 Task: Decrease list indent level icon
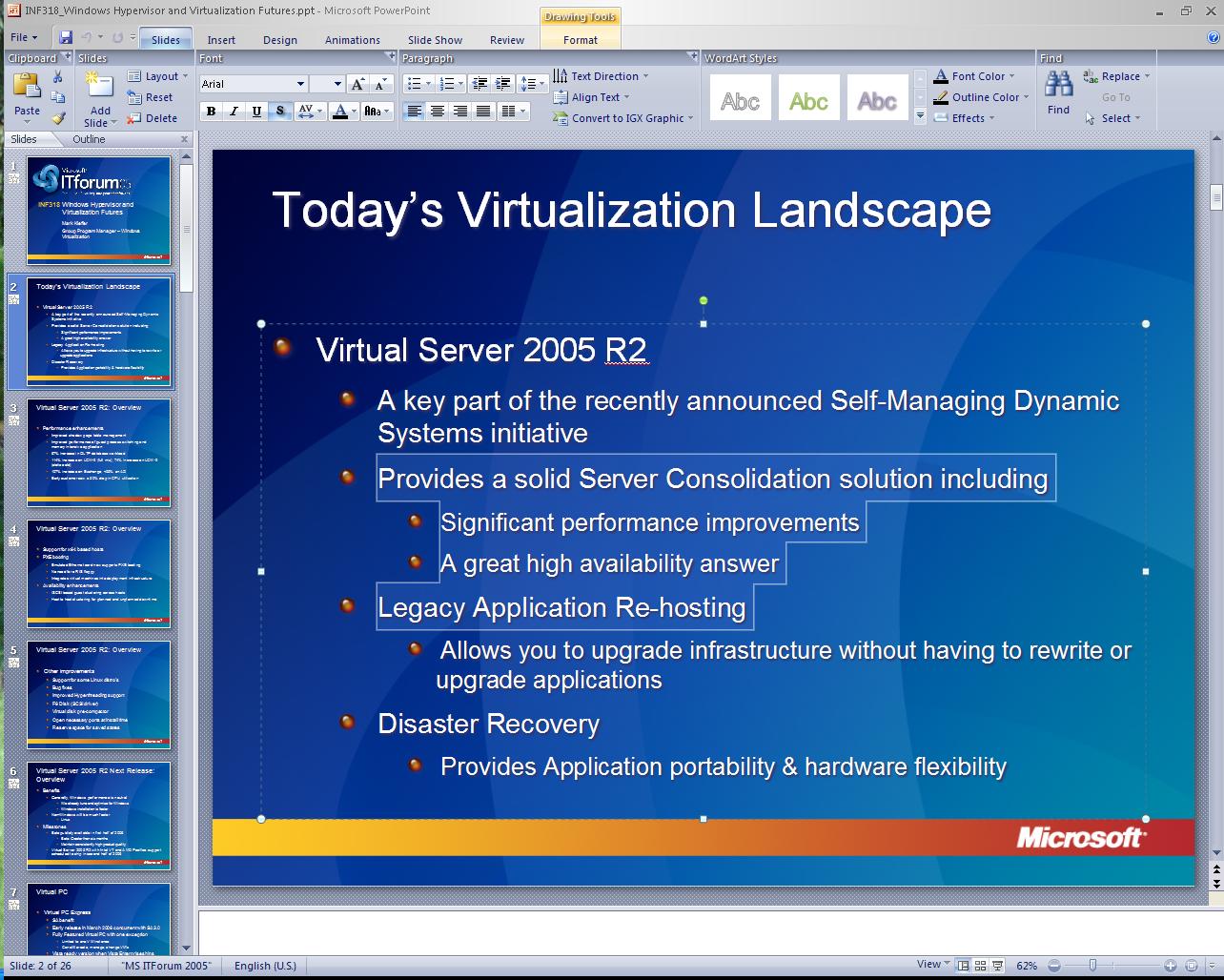pos(480,84)
